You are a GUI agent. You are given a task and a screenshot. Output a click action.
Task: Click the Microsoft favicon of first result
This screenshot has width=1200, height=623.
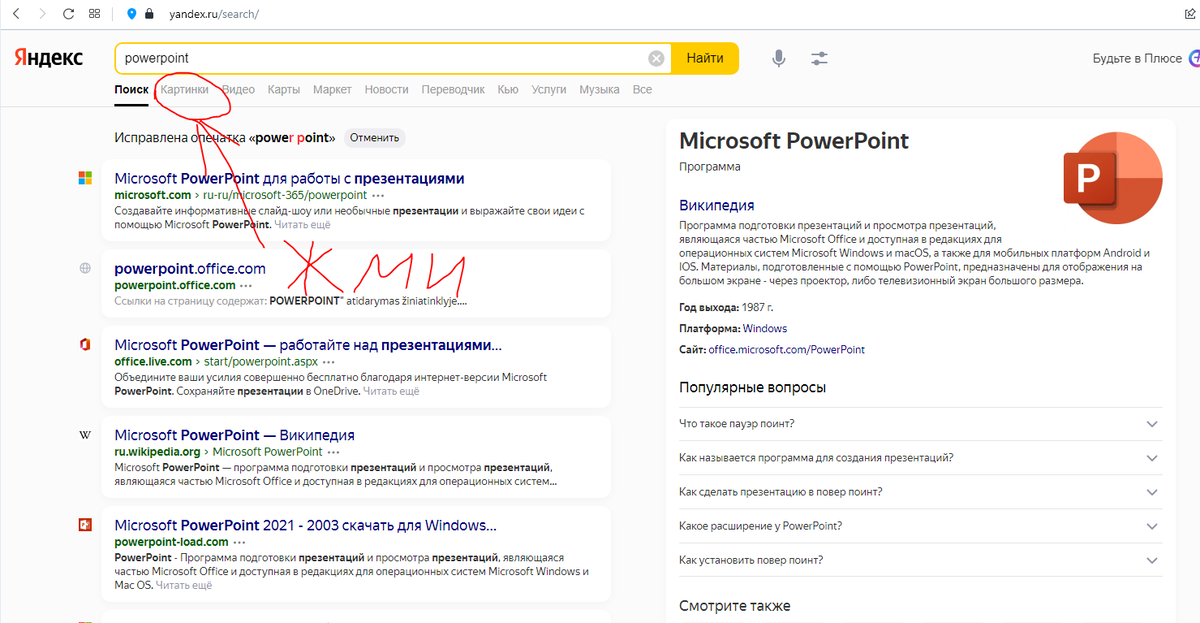coord(86,178)
